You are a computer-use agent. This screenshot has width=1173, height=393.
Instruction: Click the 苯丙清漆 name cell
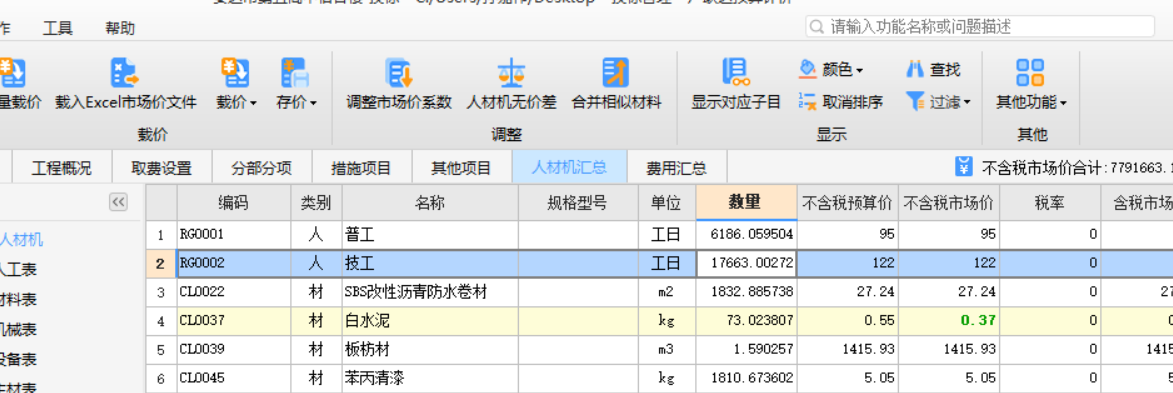(430, 378)
